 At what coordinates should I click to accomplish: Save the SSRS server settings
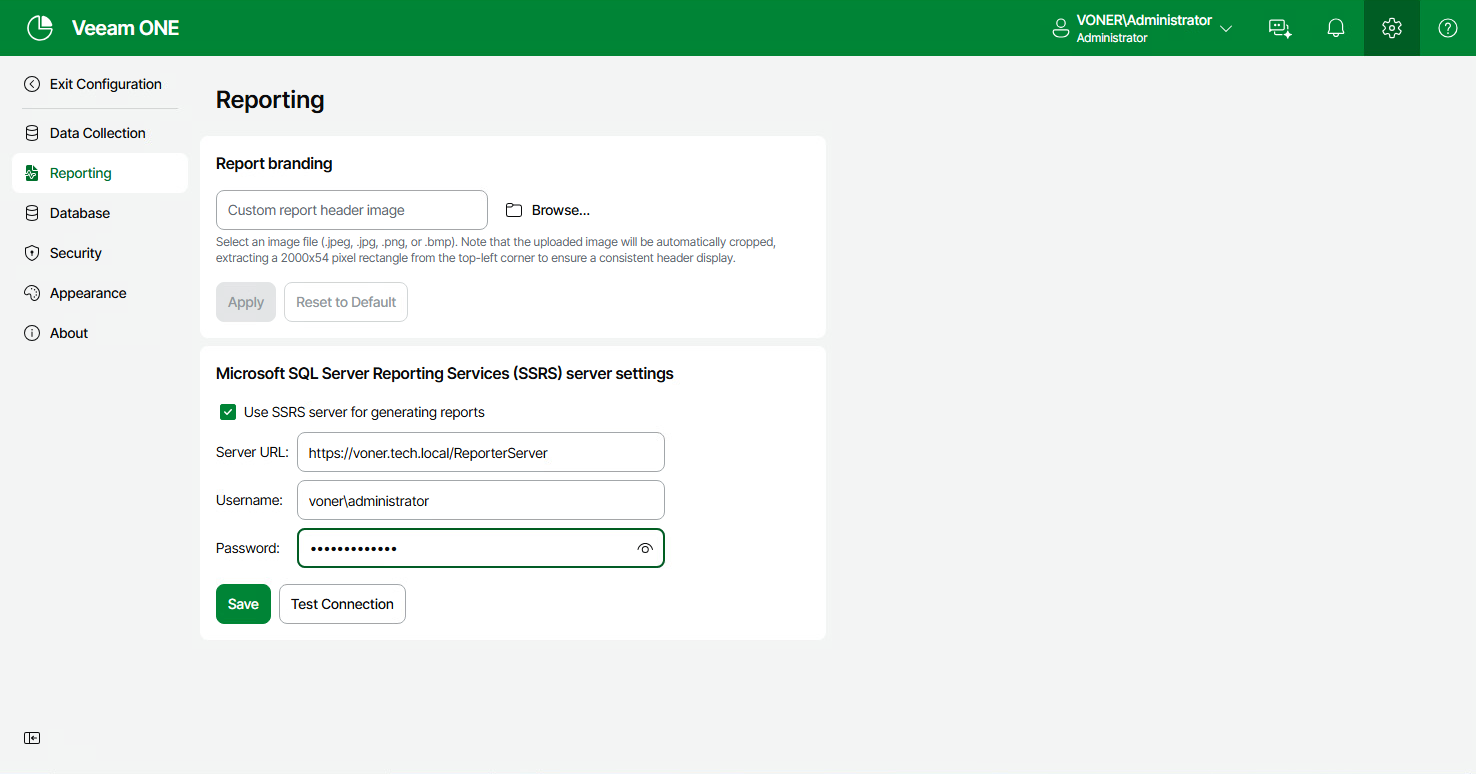pos(243,604)
